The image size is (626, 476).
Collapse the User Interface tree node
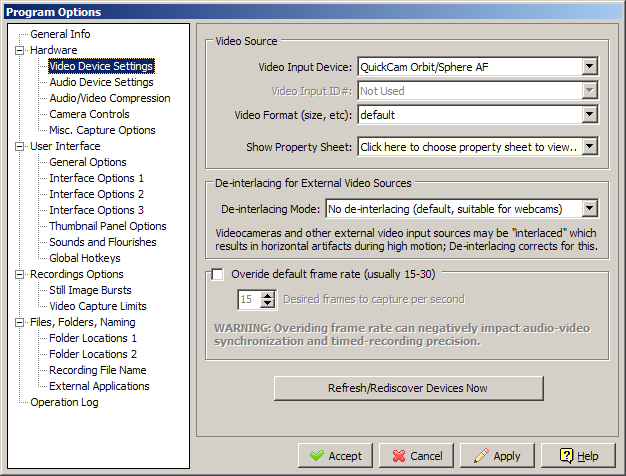[19, 147]
